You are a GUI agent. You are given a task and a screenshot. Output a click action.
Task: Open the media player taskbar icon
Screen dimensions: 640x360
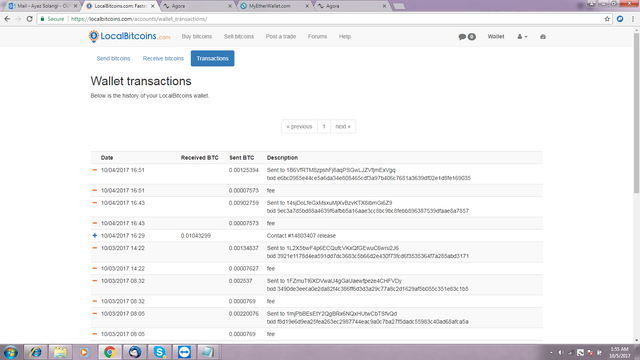pos(84,352)
